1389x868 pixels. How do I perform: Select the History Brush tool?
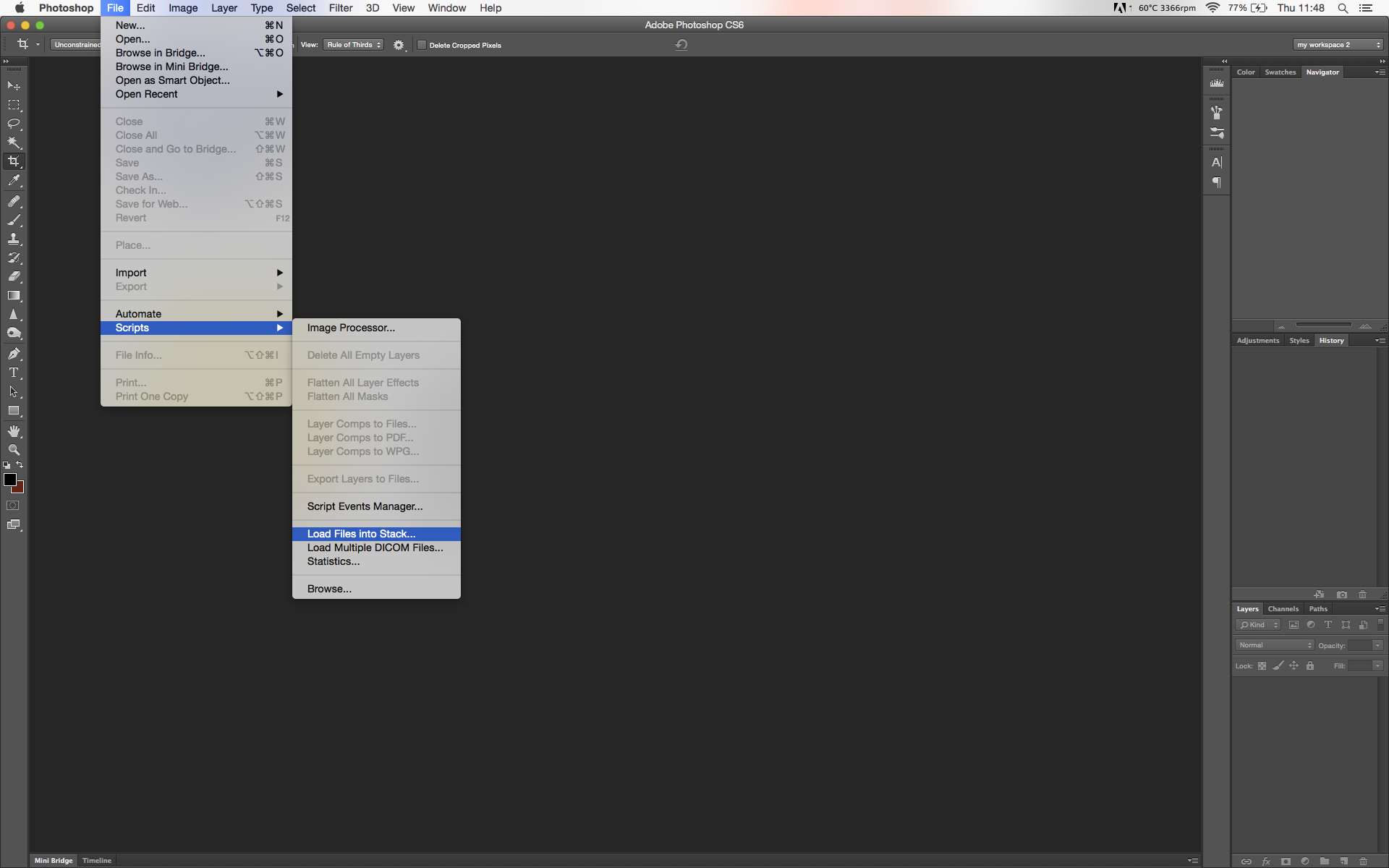14,258
